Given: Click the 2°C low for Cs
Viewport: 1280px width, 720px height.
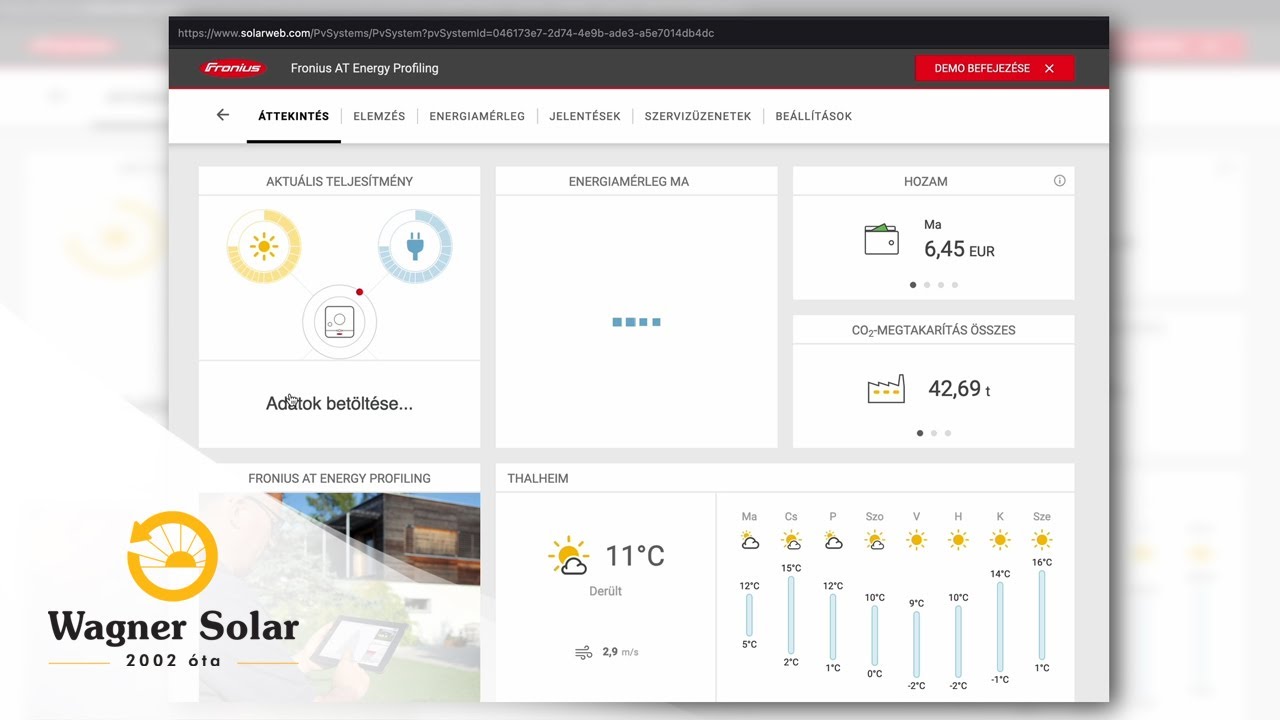Looking at the screenshot, I should click(791, 662).
